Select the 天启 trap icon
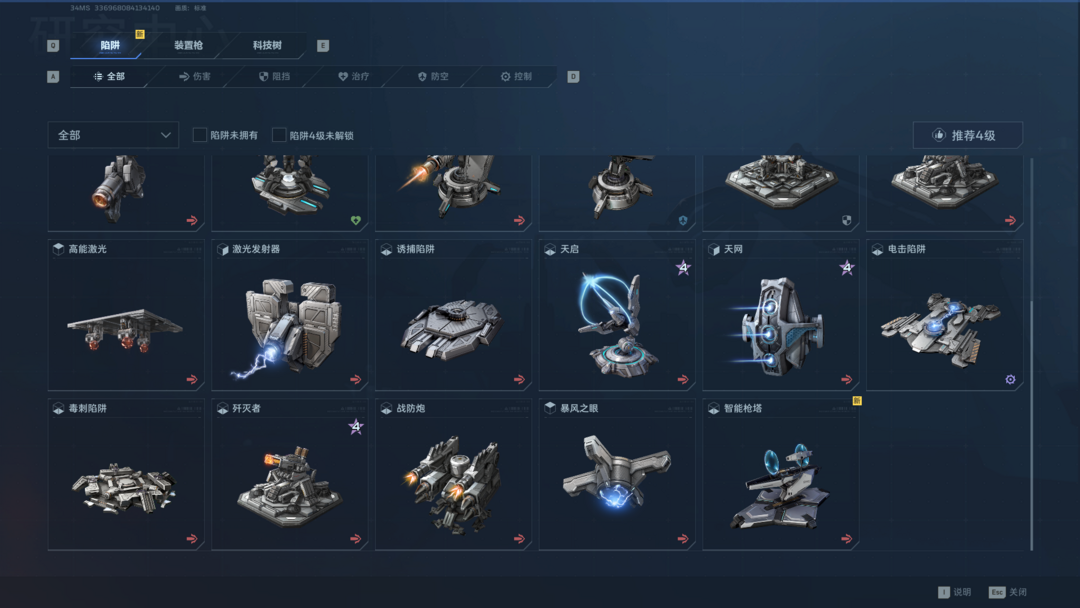 pos(617,324)
